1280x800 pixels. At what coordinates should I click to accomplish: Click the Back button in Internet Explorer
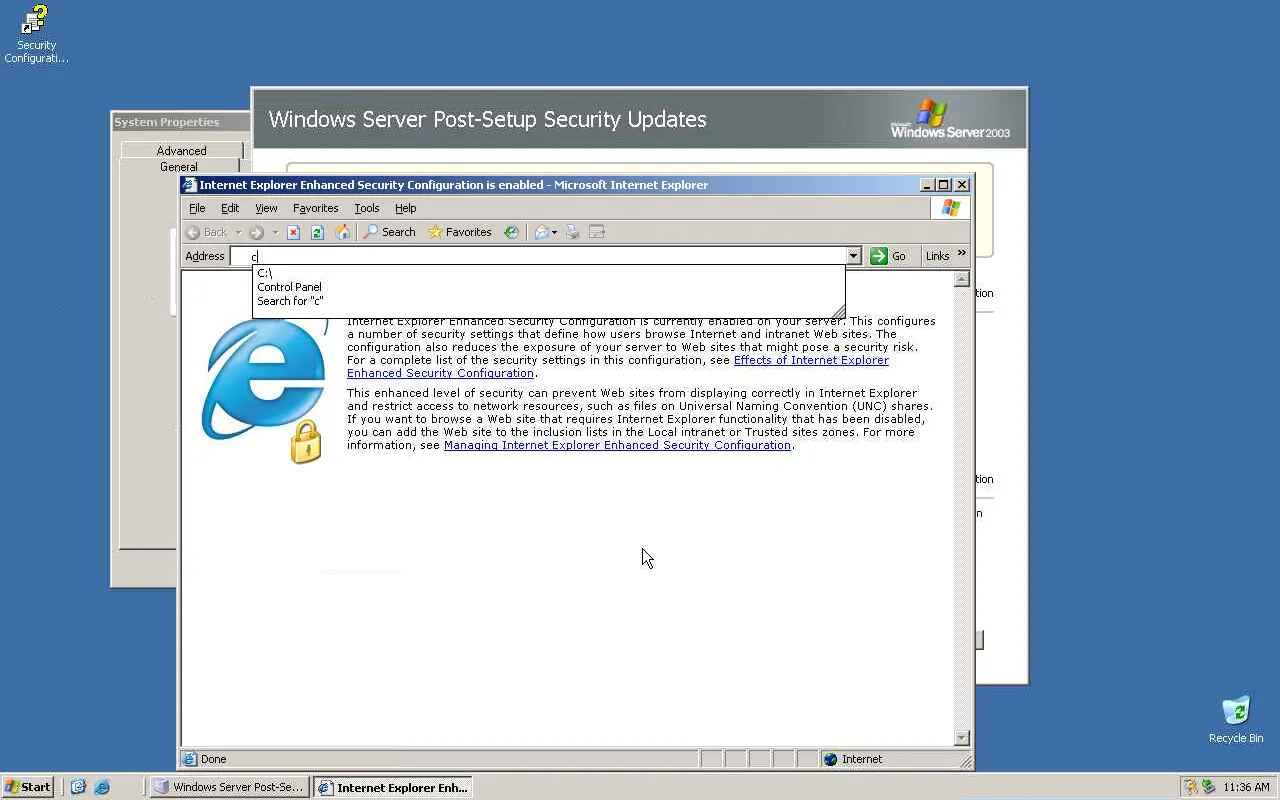point(207,232)
